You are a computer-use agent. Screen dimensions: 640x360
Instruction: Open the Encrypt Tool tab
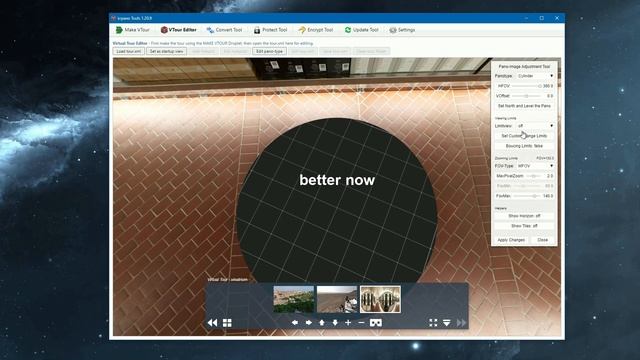[316, 30]
